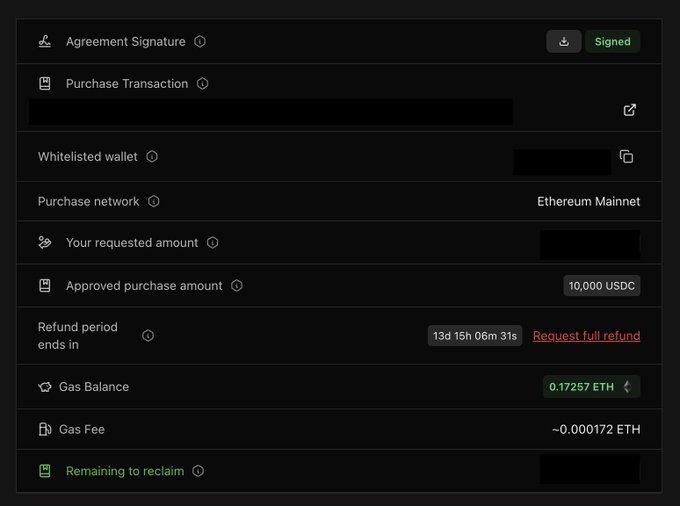Show info about Purchase network
This screenshot has width=680, height=506.
click(154, 201)
